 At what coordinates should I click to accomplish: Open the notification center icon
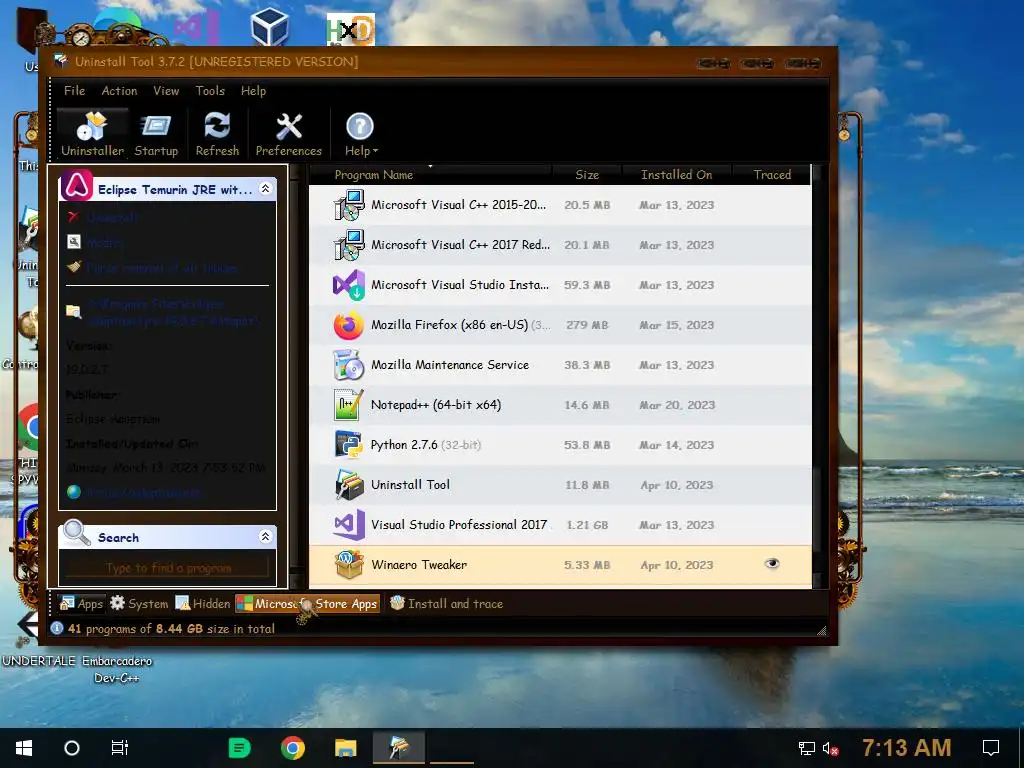(x=991, y=748)
